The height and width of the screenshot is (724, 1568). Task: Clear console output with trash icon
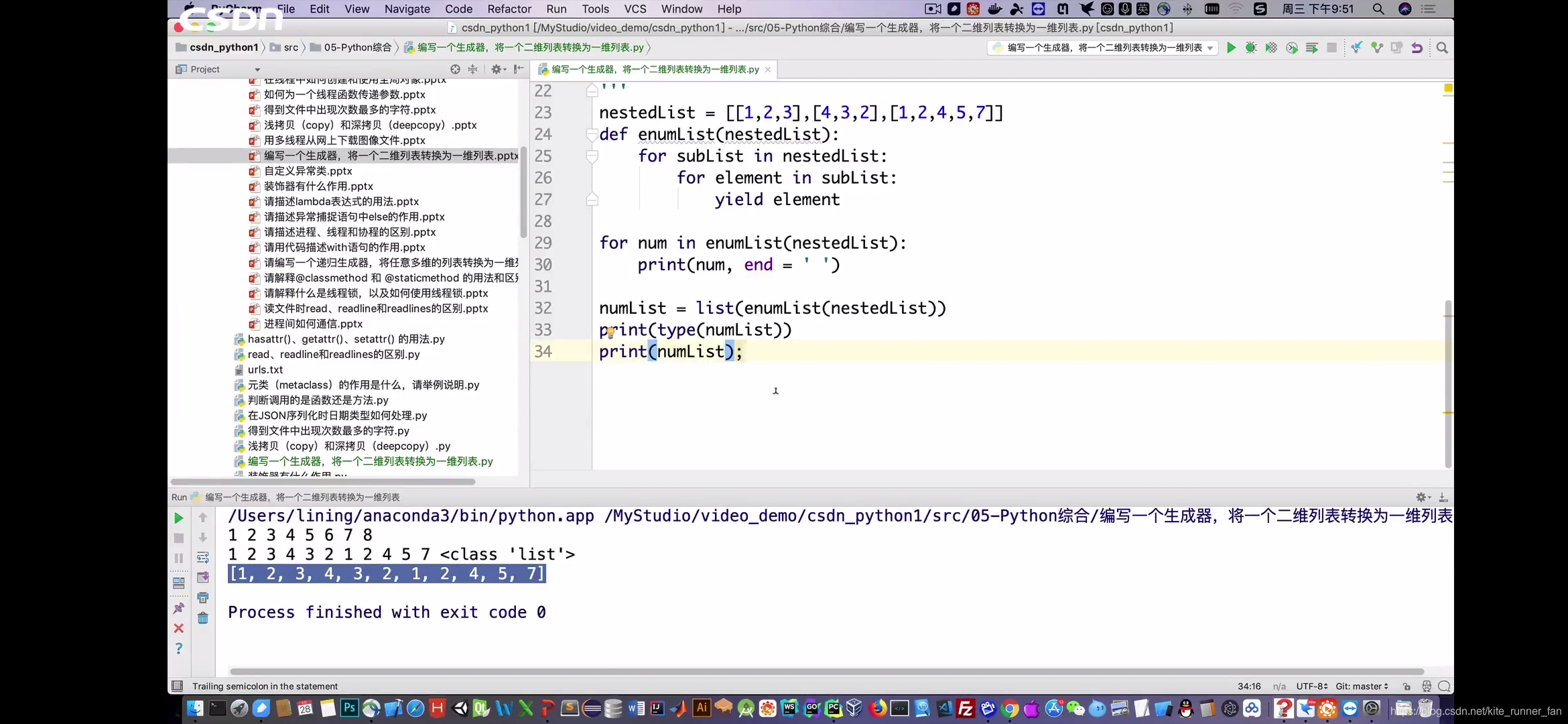203,618
